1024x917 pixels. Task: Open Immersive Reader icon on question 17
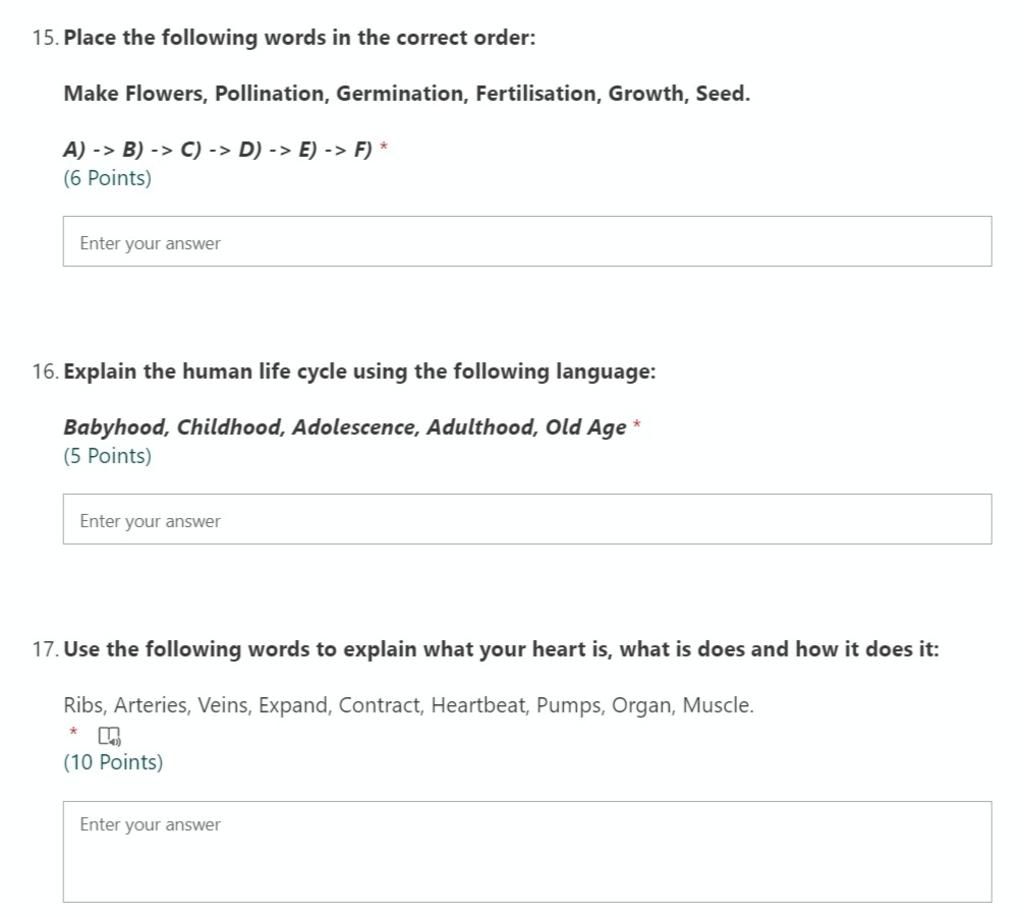tap(109, 736)
